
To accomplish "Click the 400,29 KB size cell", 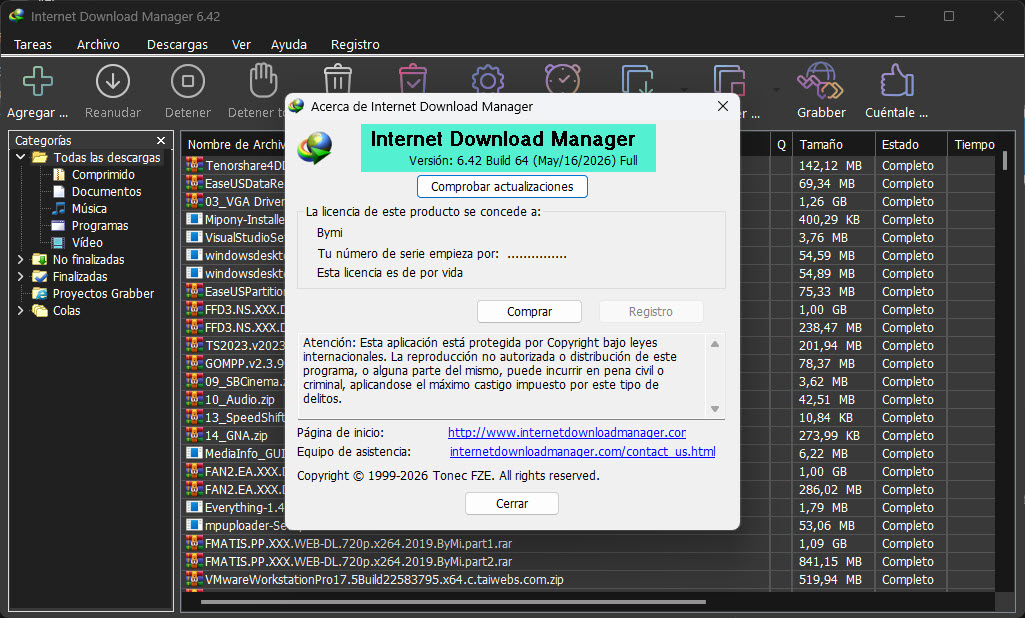I will pos(829,220).
